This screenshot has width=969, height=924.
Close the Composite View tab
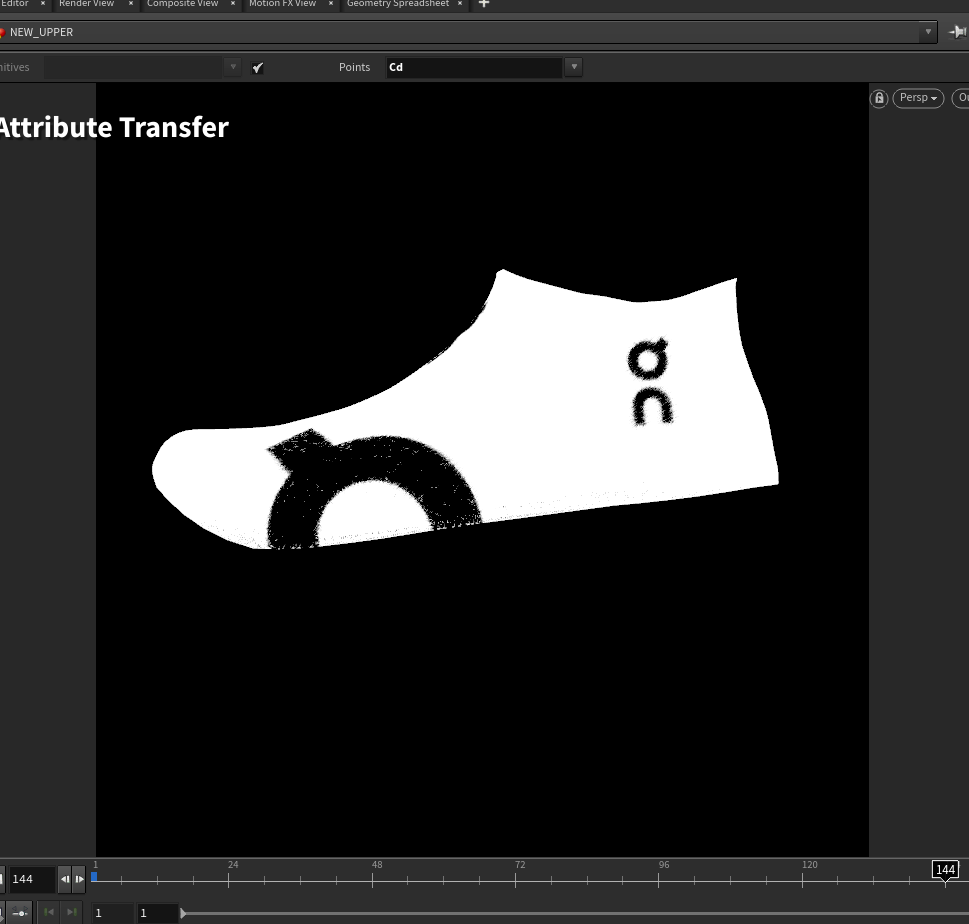click(x=233, y=4)
